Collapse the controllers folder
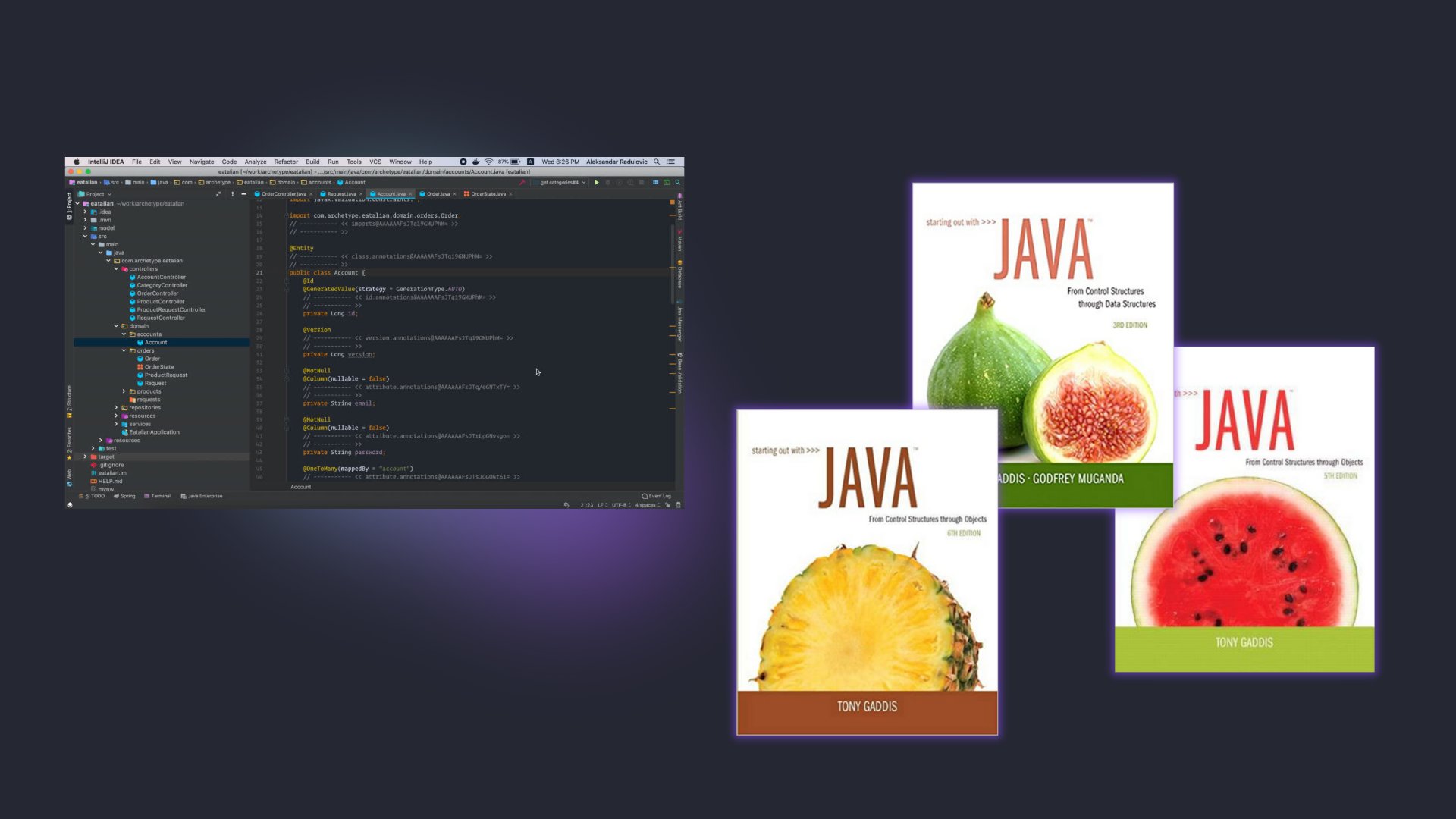 (116, 268)
